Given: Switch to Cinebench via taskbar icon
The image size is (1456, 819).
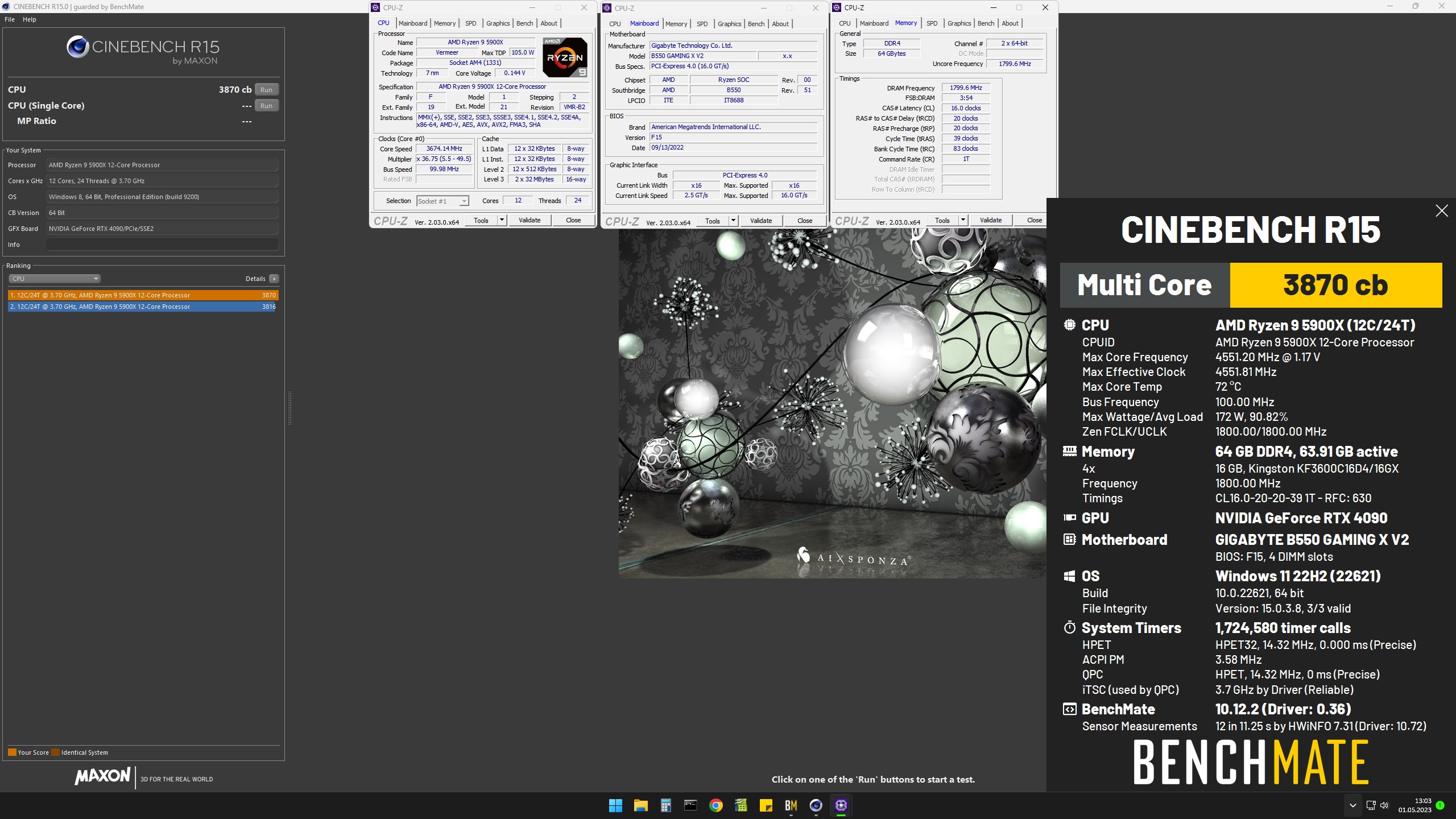Looking at the screenshot, I should click(x=816, y=805).
